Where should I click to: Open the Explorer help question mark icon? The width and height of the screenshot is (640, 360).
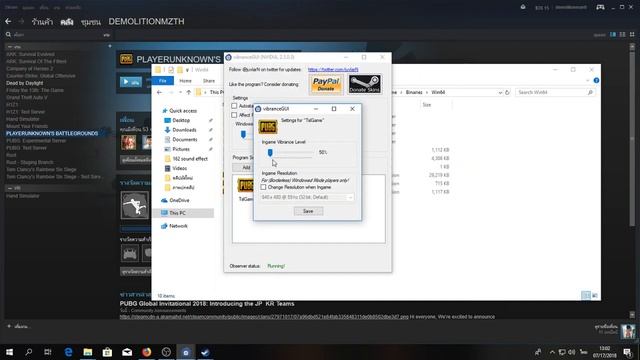point(596,80)
